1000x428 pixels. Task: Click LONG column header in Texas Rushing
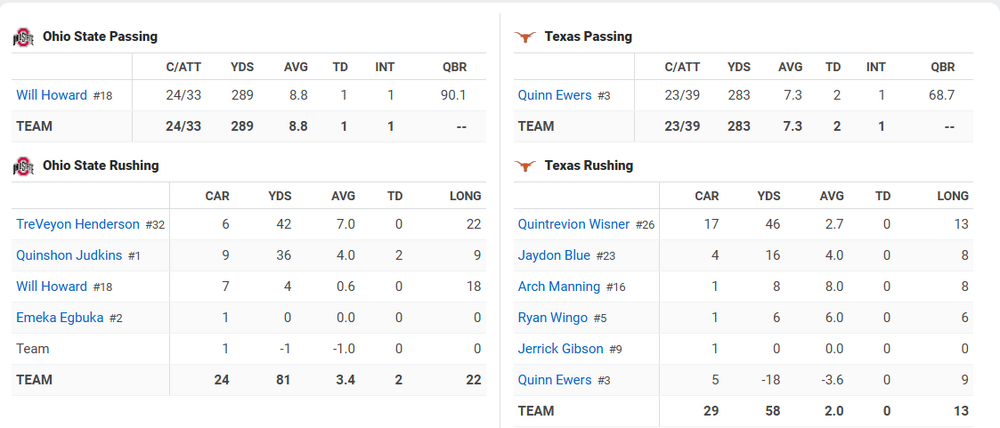point(952,196)
